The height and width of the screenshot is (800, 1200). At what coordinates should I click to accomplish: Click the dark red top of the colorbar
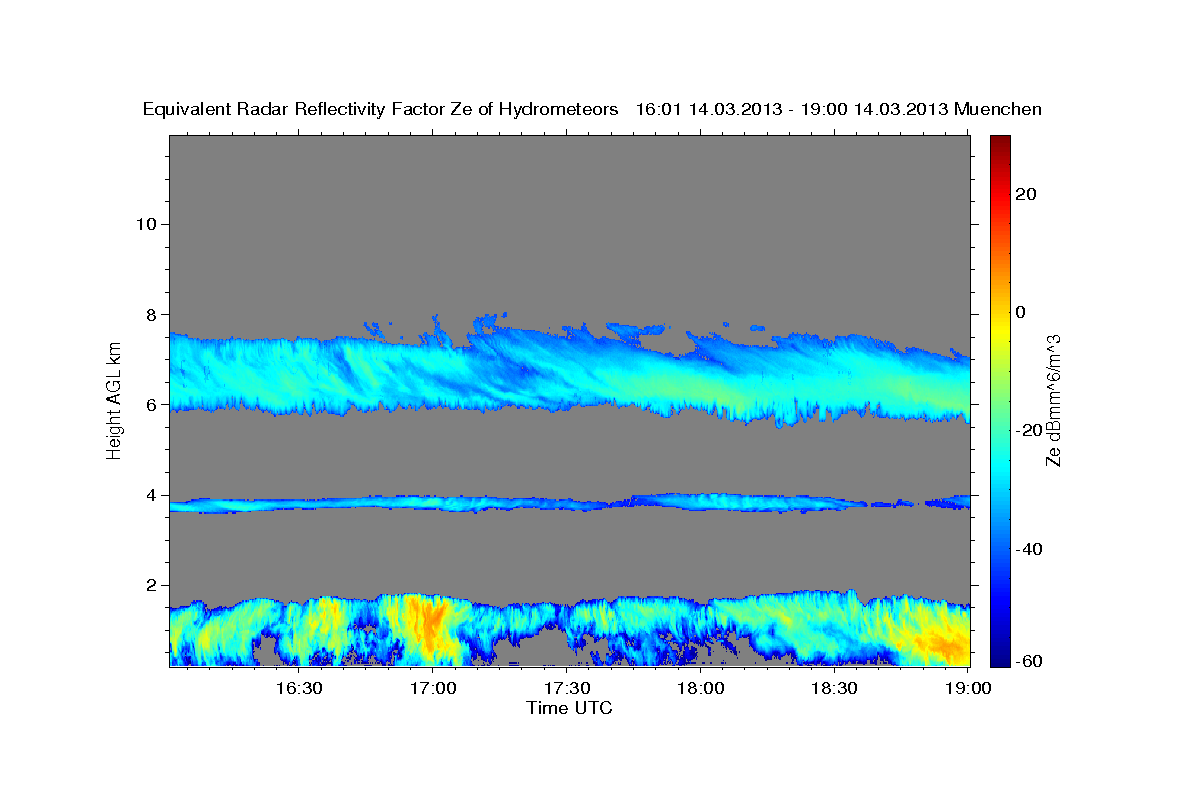tap(1000, 145)
